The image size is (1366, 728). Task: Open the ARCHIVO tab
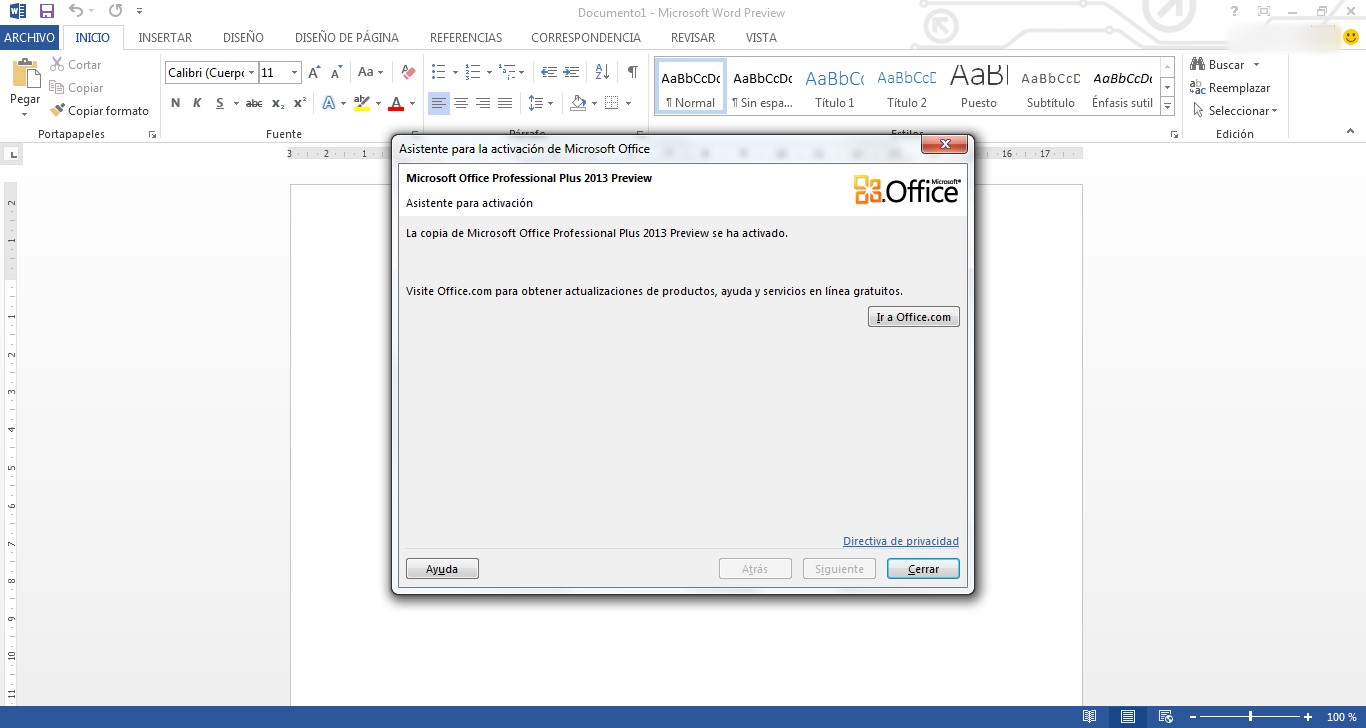[x=29, y=38]
